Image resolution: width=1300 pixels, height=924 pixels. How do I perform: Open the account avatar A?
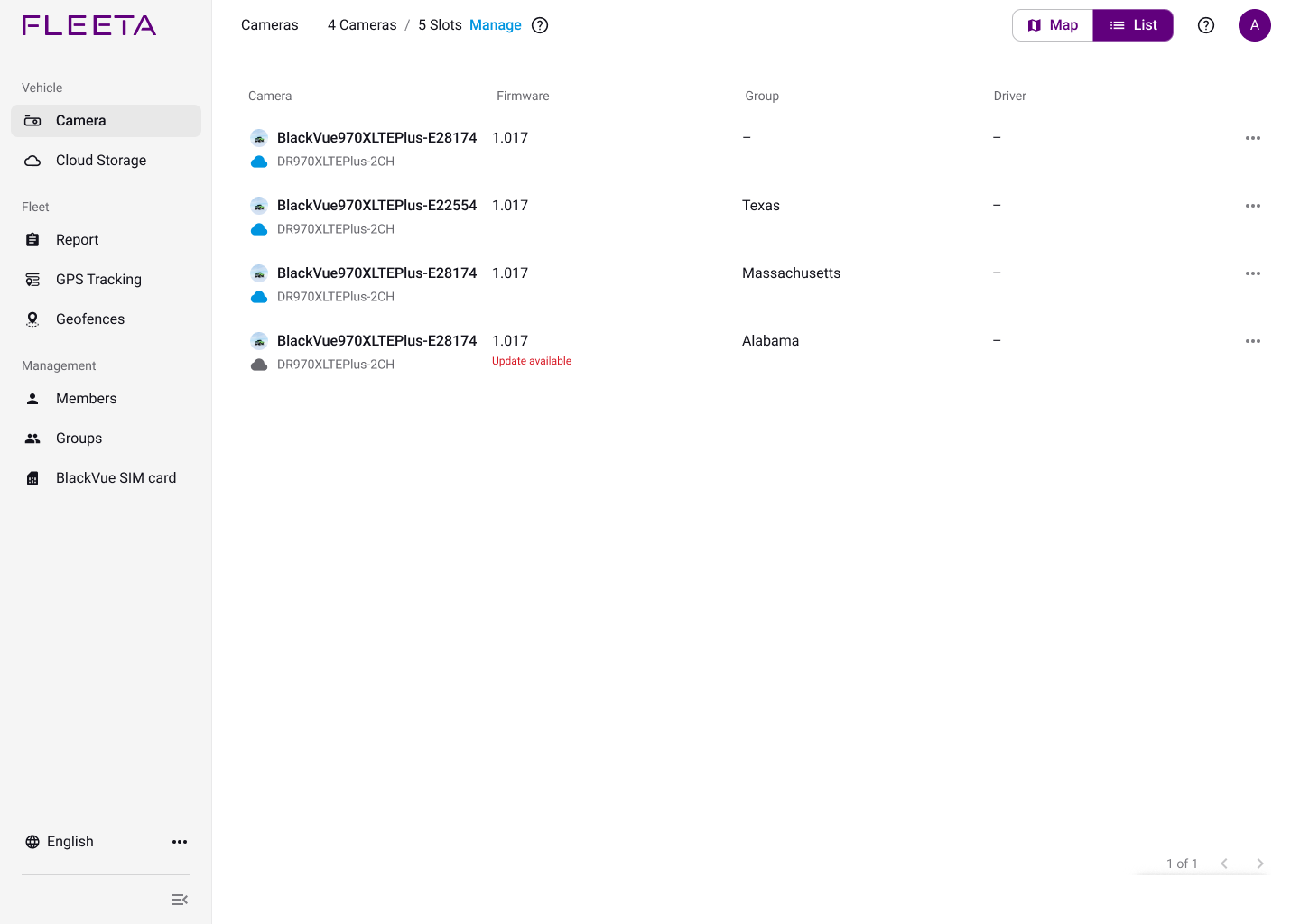1255,25
